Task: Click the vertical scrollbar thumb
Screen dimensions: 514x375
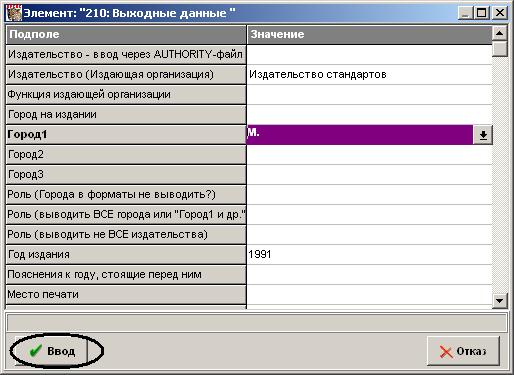Action: (499, 49)
